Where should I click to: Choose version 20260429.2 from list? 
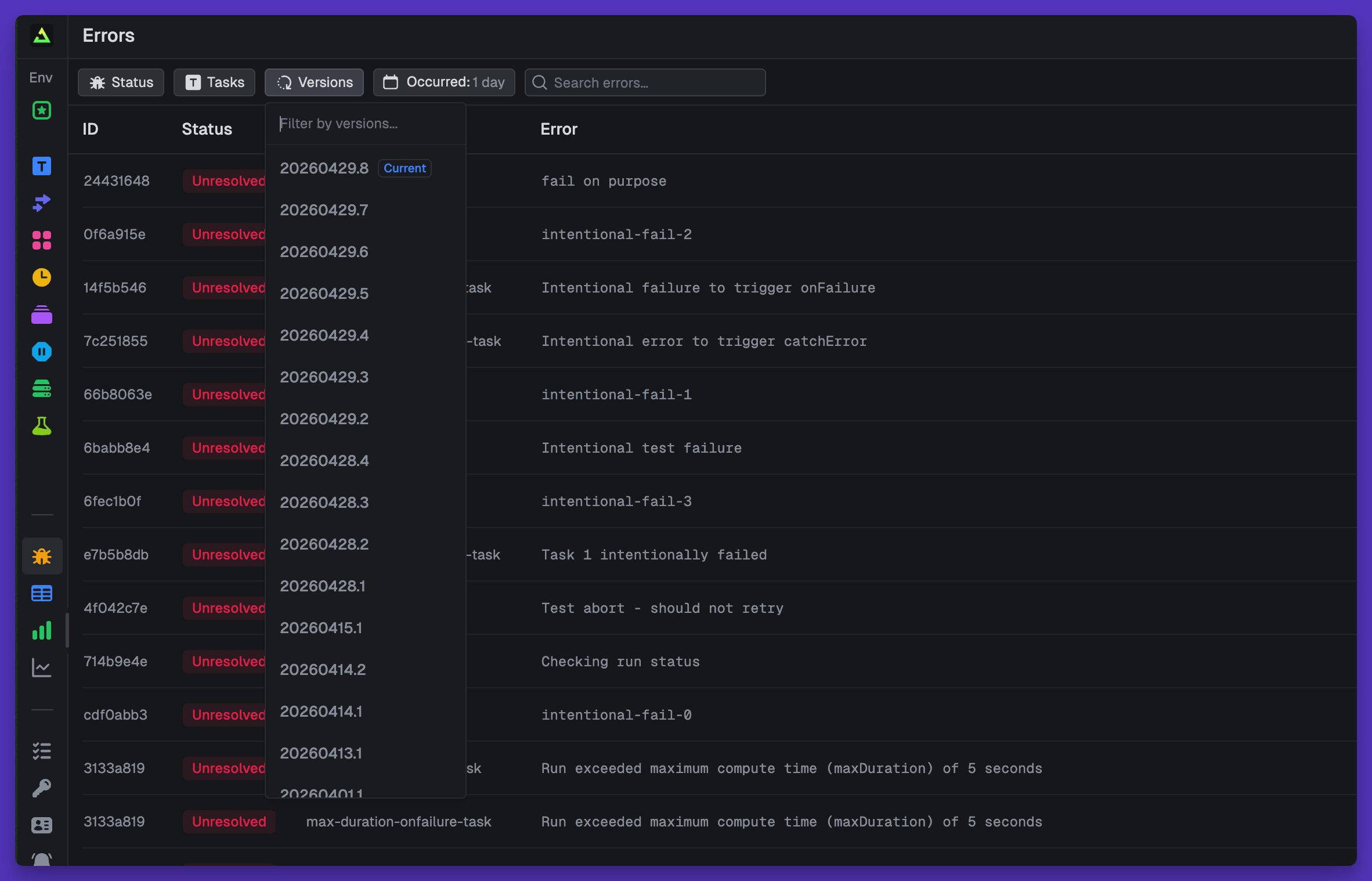click(x=366, y=419)
